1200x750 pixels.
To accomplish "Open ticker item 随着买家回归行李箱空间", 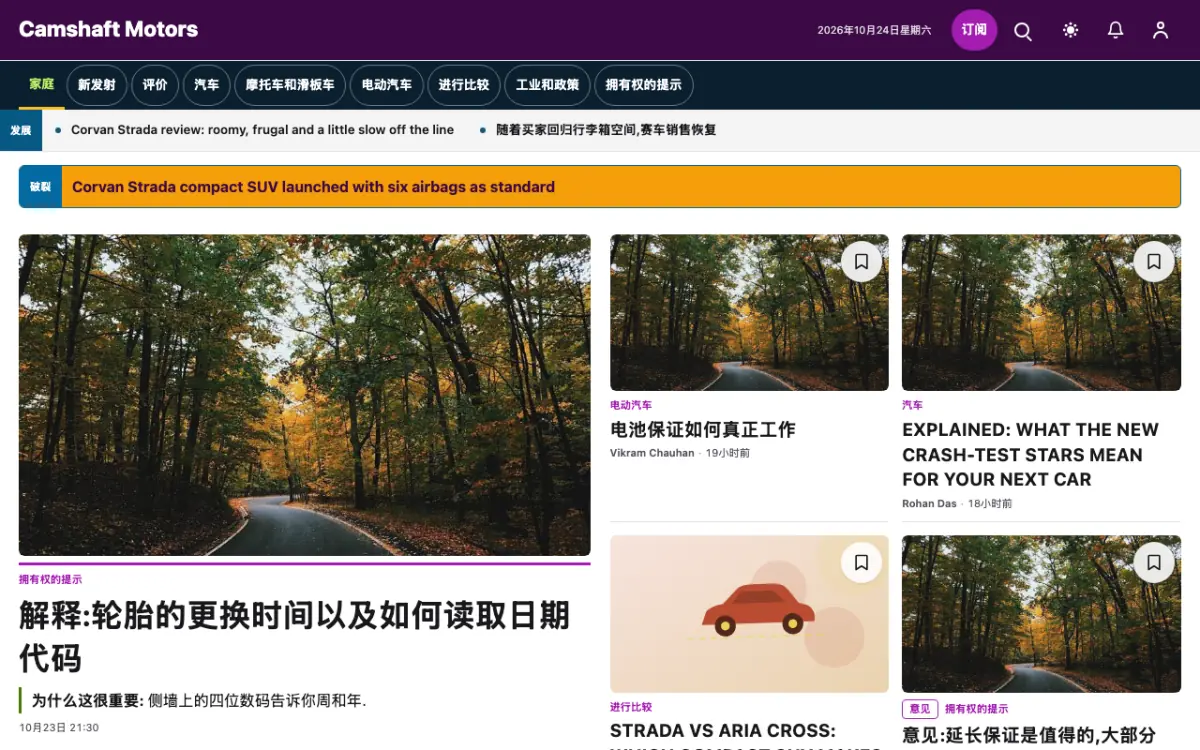I will (x=606, y=130).
